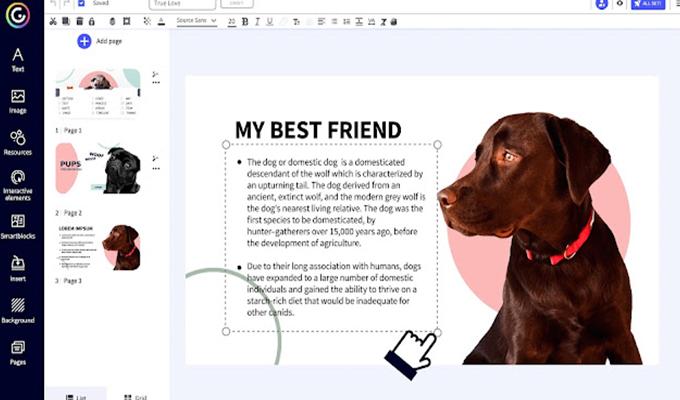The image size is (680, 400).
Task: Click the transition icon beside Page 2
Action: [155, 158]
